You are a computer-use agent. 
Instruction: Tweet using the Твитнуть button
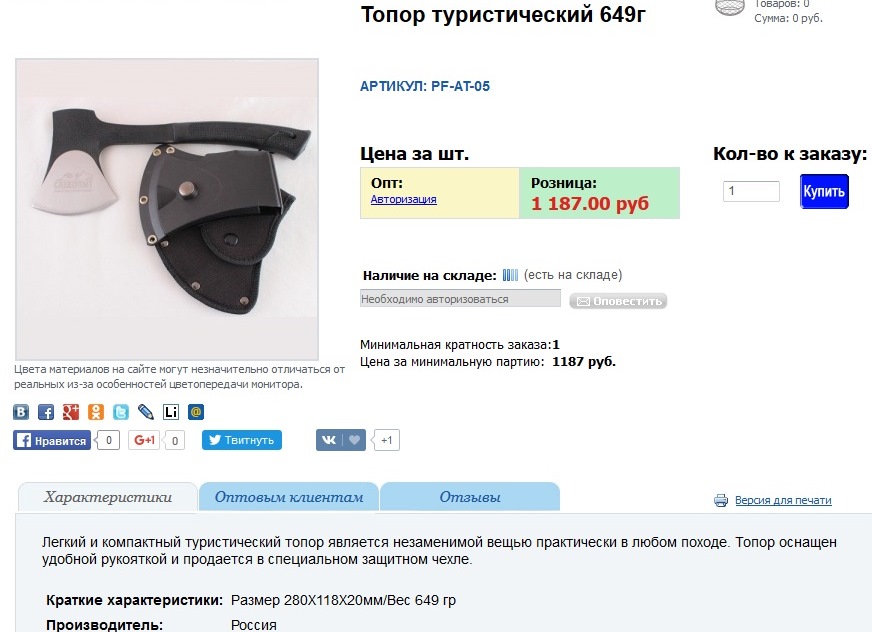(x=242, y=440)
